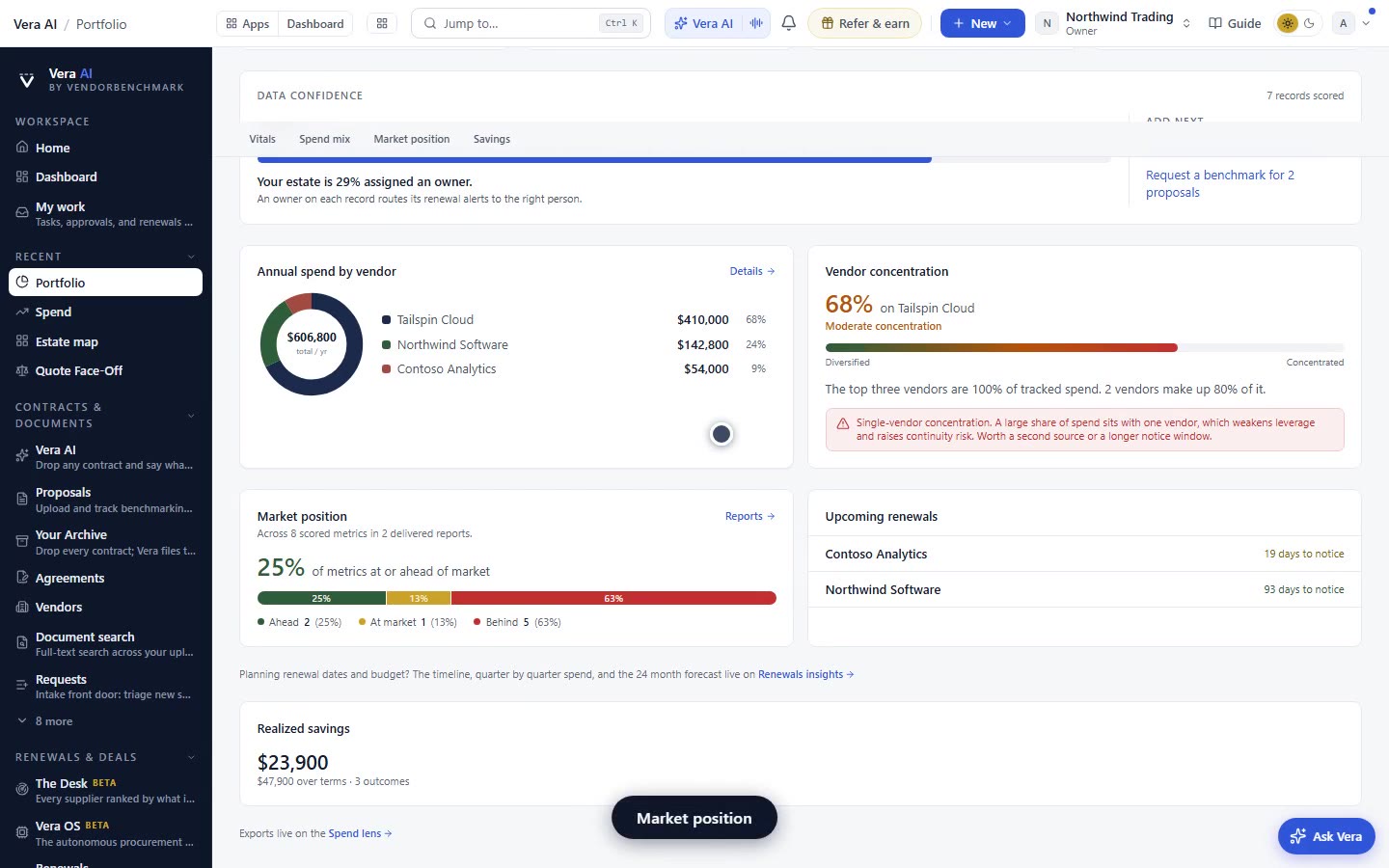Click the user avatar labeled A
The image size is (1389, 868).
click(1343, 23)
